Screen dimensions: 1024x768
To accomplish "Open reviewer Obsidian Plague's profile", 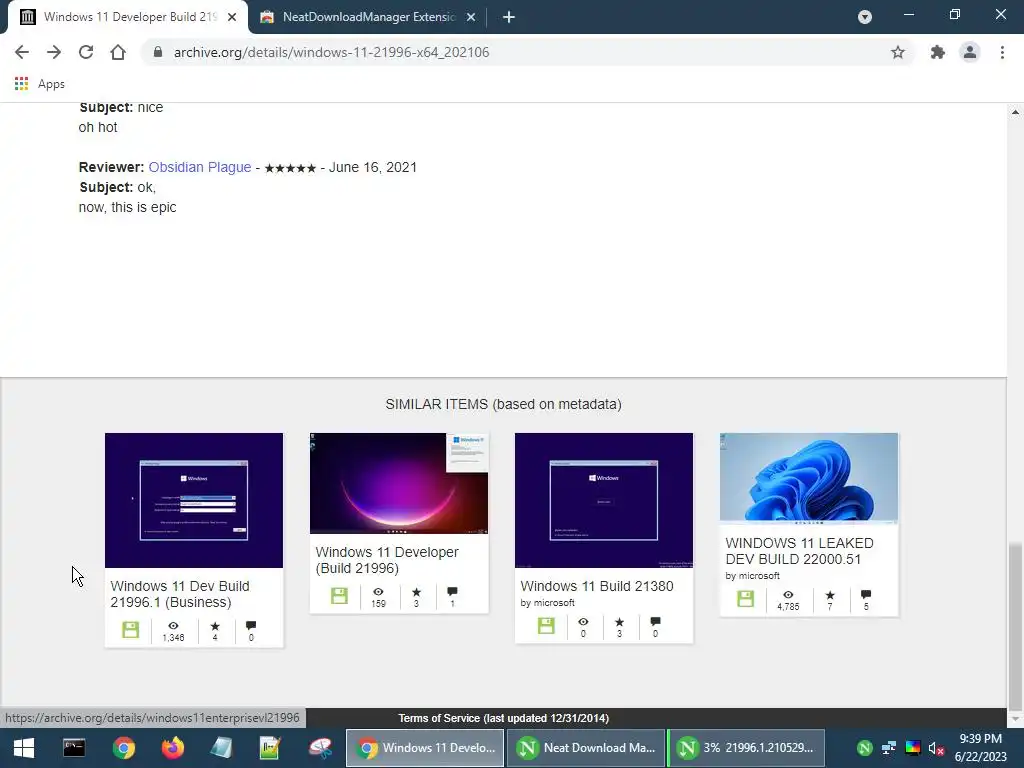I will coord(200,167).
